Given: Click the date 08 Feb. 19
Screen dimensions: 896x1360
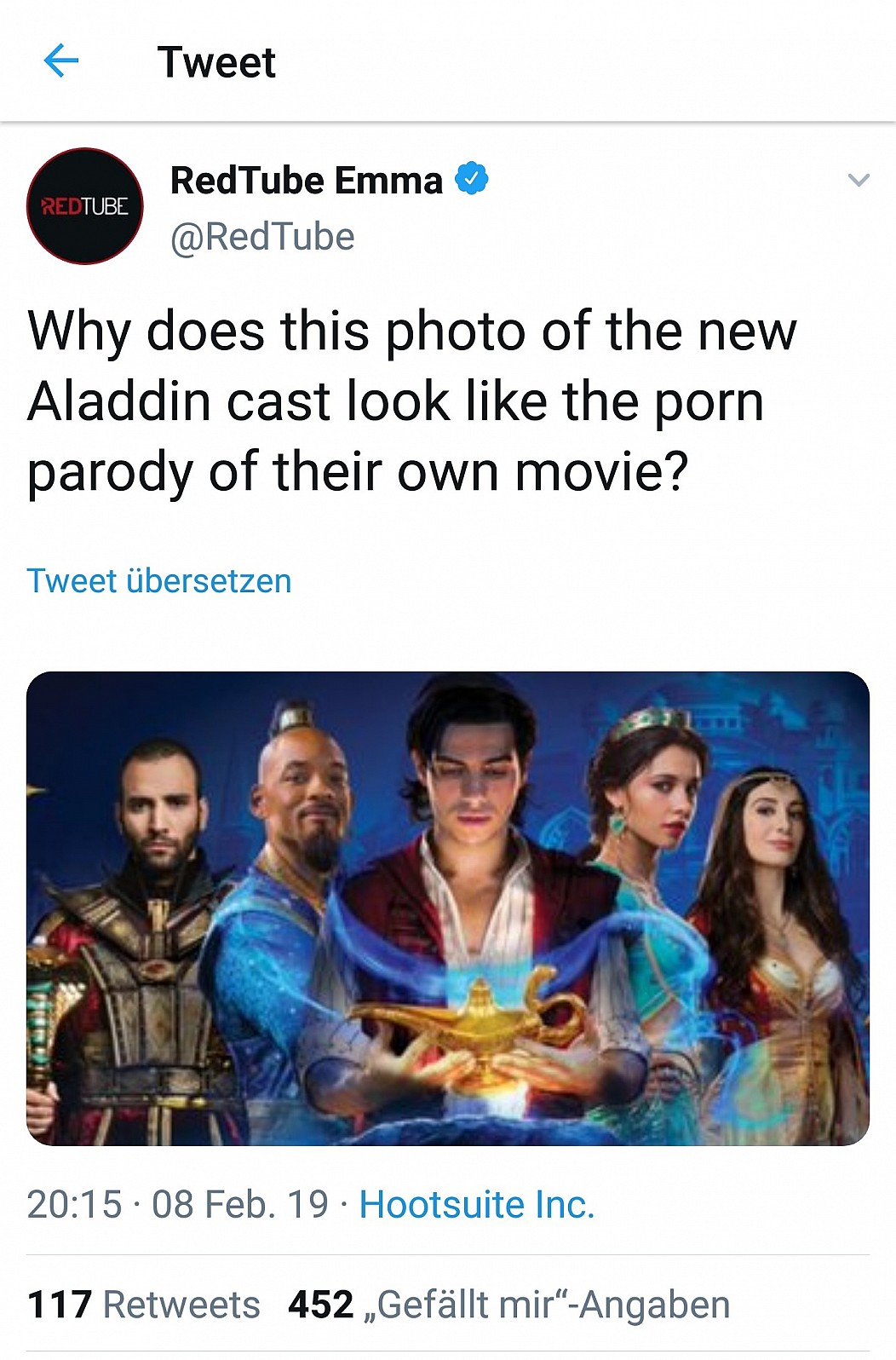Looking at the screenshot, I should coord(239,1204).
